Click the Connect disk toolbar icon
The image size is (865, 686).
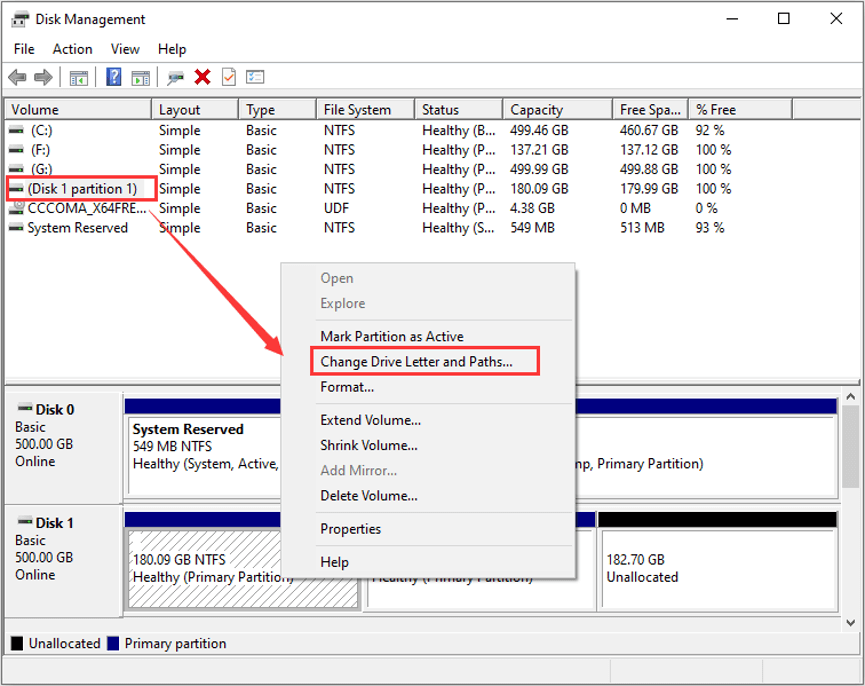pos(175,78)
